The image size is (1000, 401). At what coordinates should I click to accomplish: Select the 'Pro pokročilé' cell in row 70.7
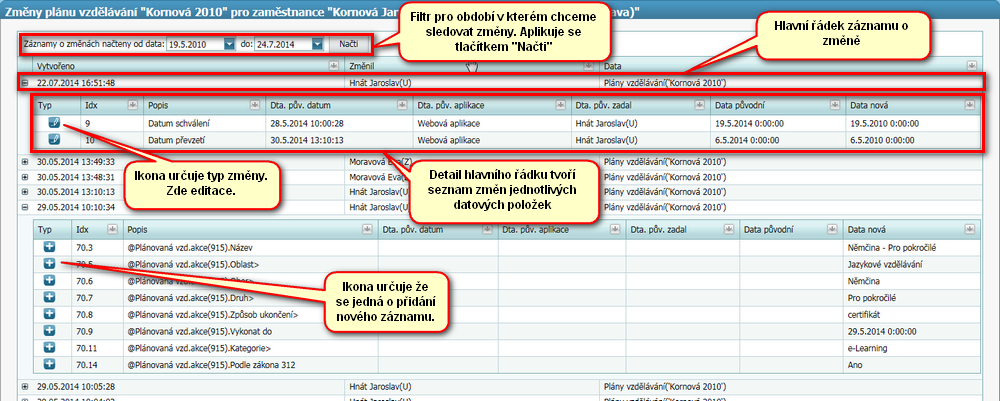tap(911, 298)
